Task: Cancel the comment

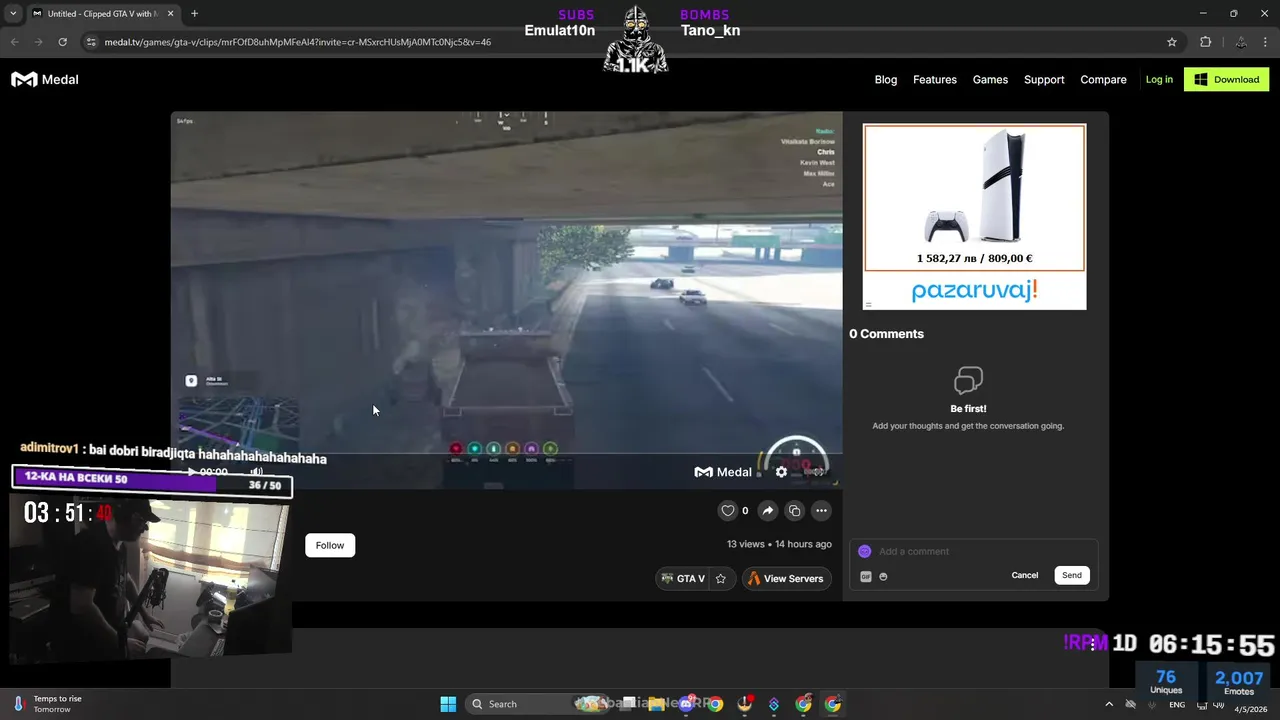Action: coord(1025,575)
